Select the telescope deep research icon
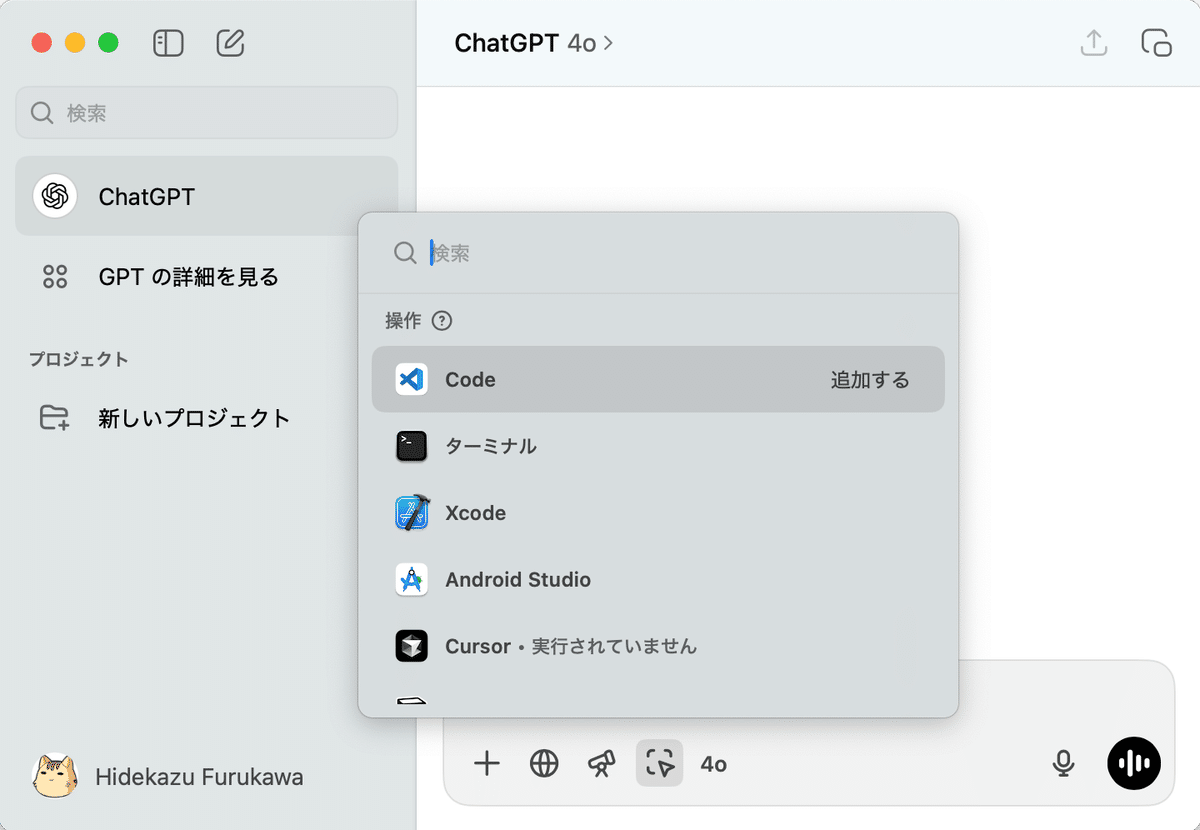Image resolution: width=1200 pixels, height=830 pixels. (601, 763)
